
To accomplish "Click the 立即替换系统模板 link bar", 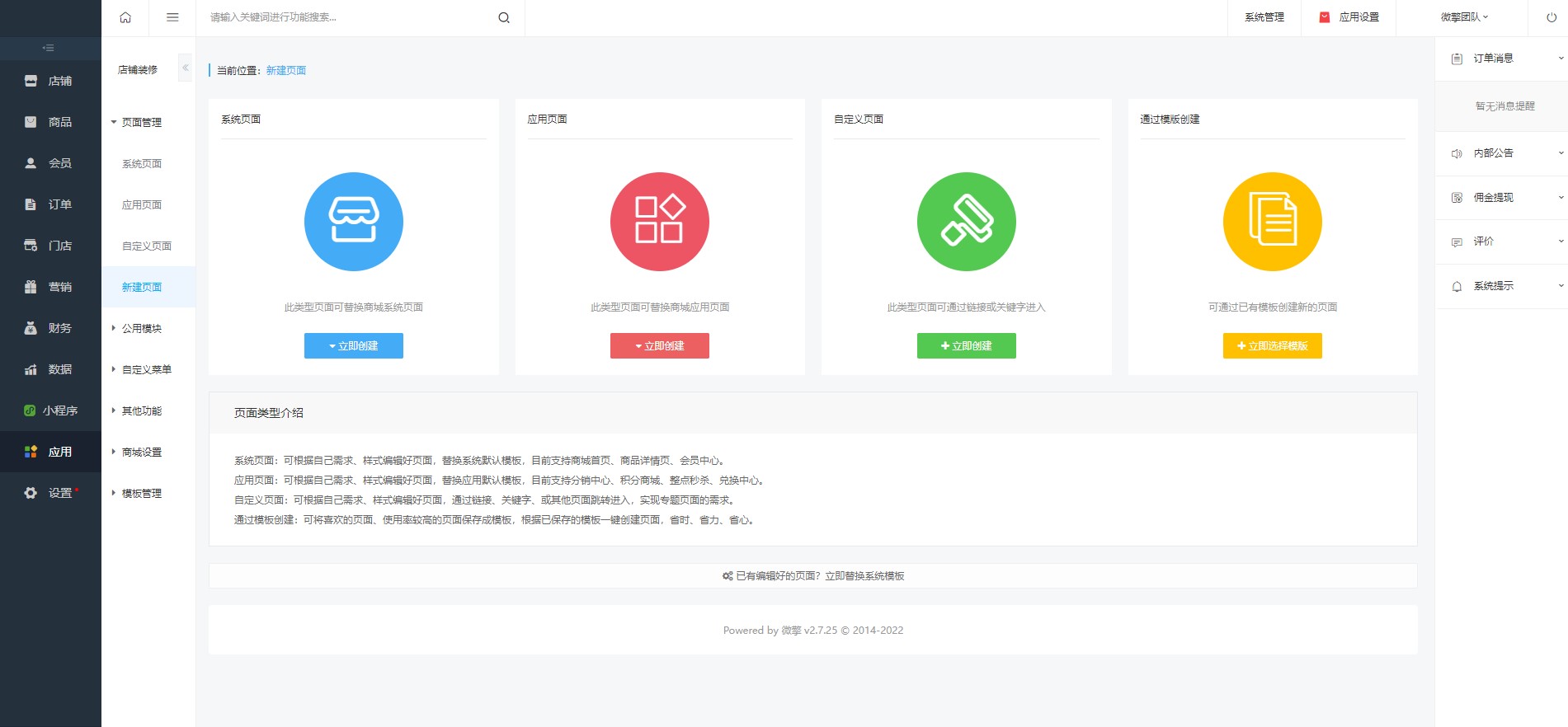I will pos(812,576).
